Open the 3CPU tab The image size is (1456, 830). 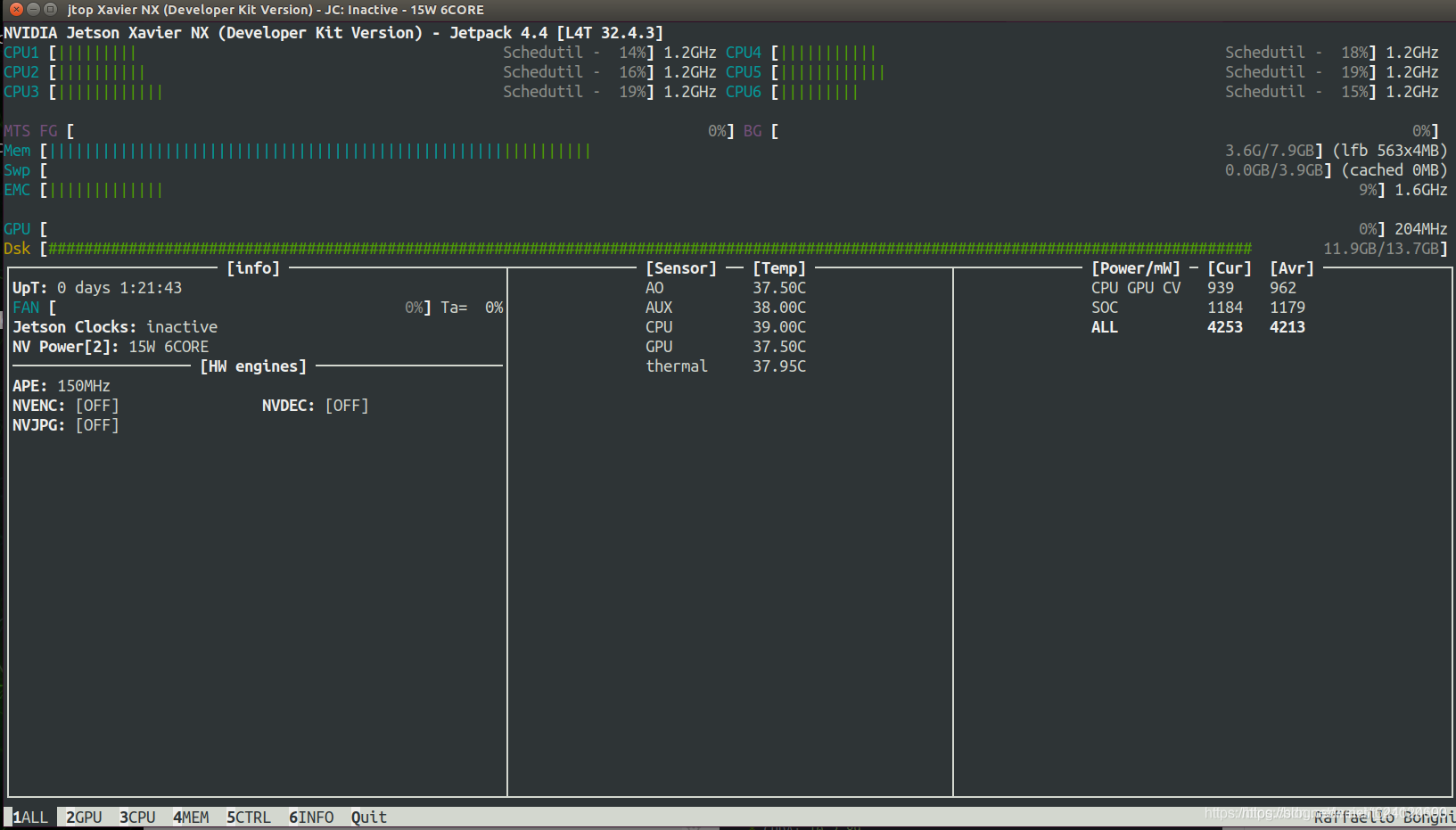(137, 818)
